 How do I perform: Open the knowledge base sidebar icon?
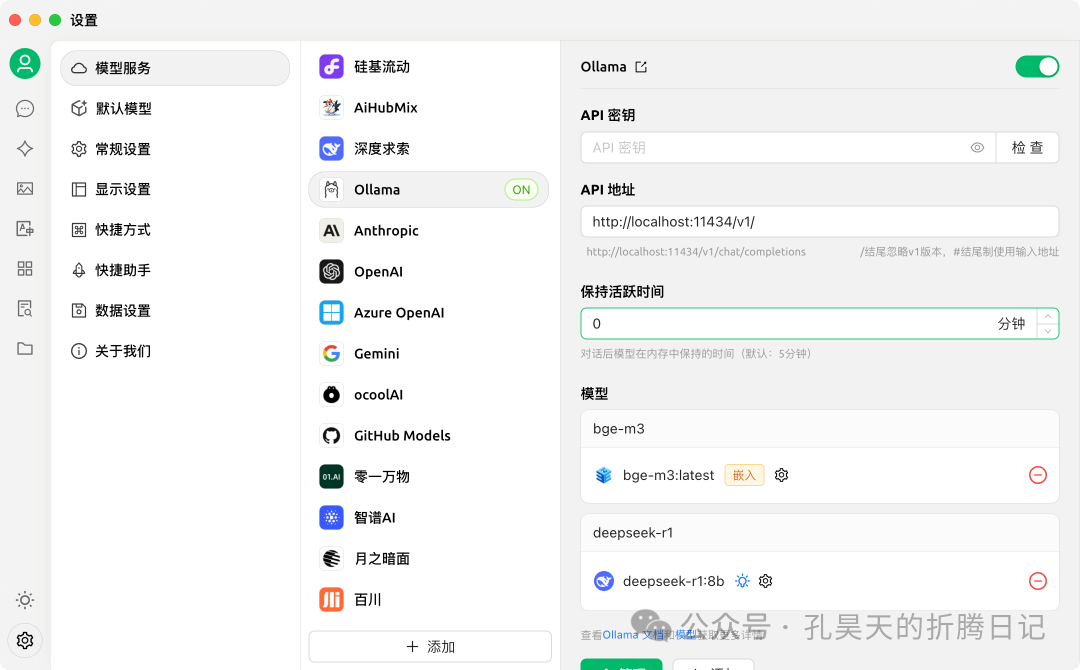25,308
